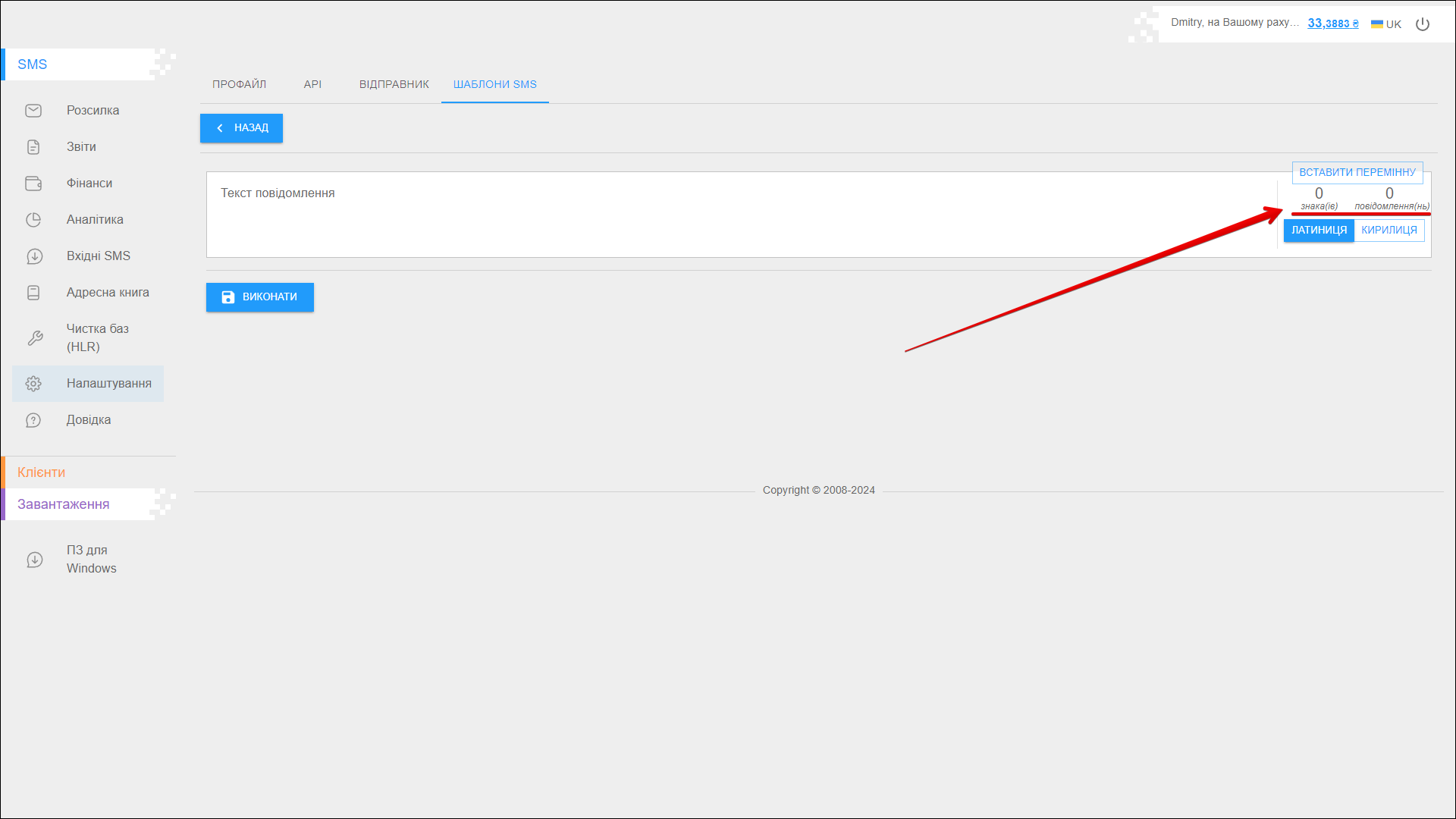Open Звіти via document icon
The image size is (1456, 819).
click(x=33, y=147)
